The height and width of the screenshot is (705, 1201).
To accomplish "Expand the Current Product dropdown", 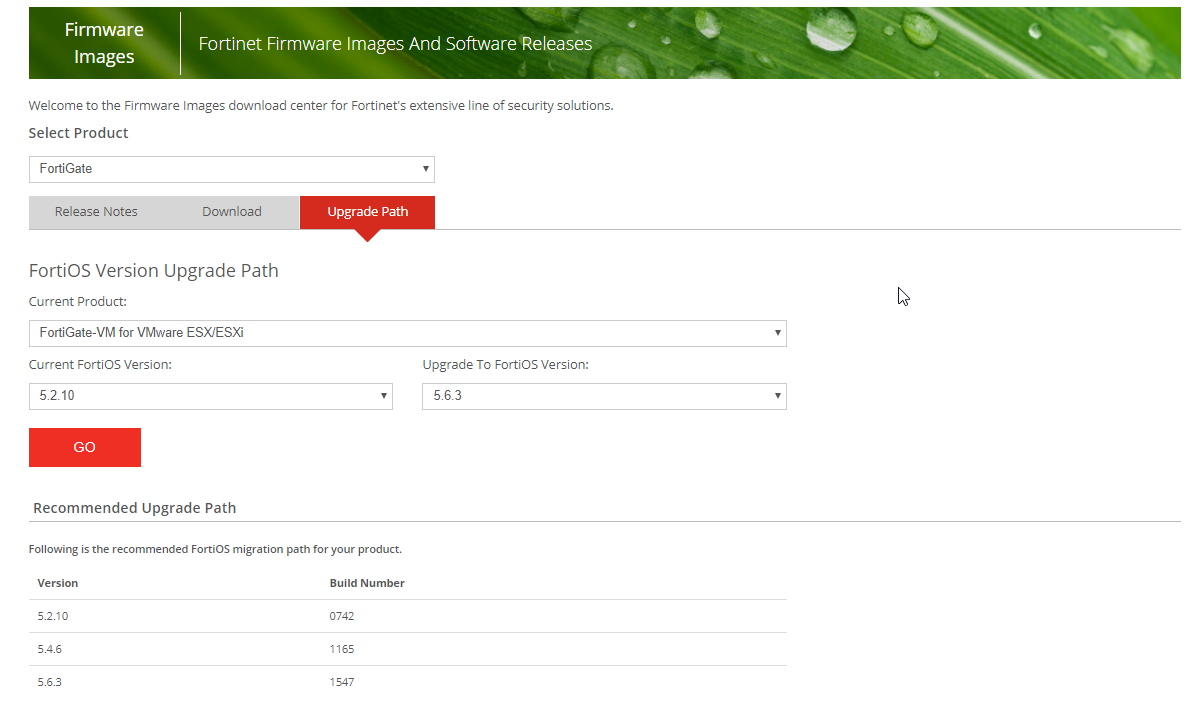I will [x=407, y=333].
